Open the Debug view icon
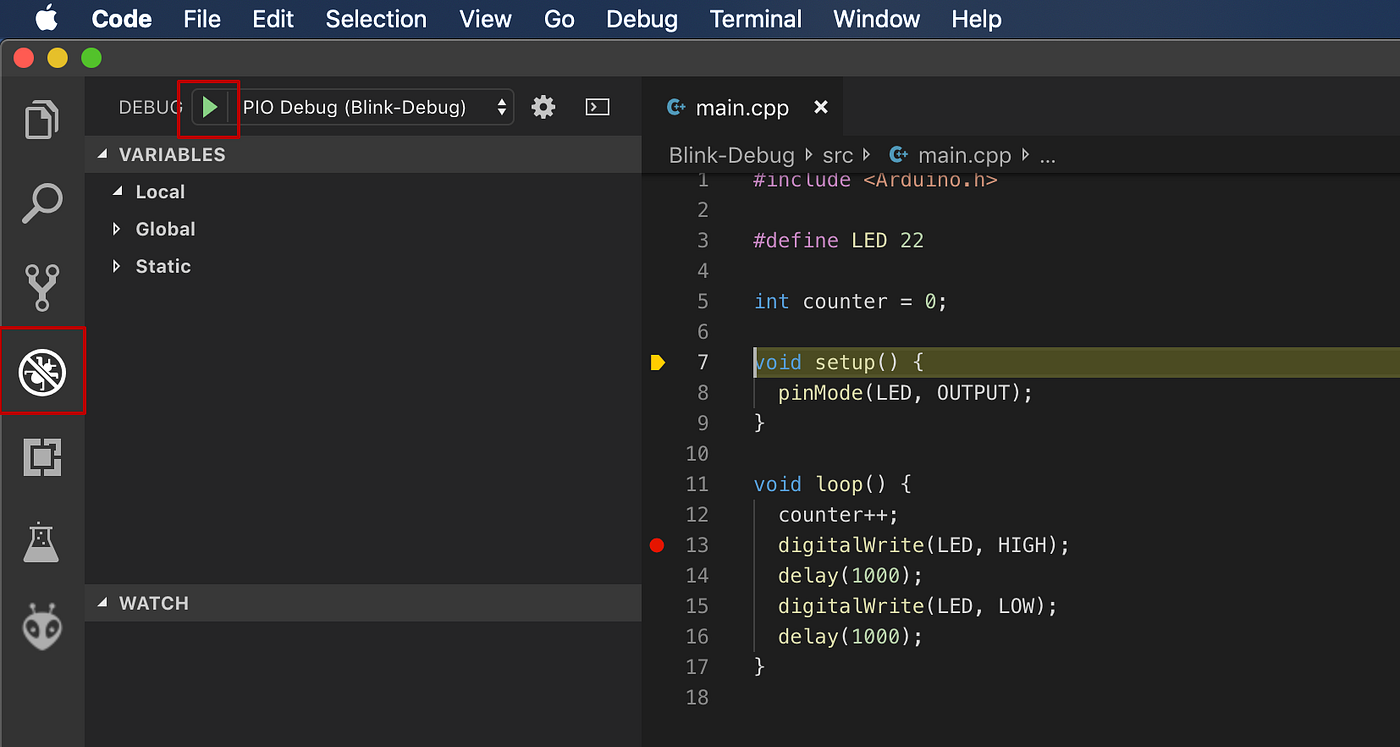The width and height of the screenshot is (1400, 747). click(x=42, y=371)
